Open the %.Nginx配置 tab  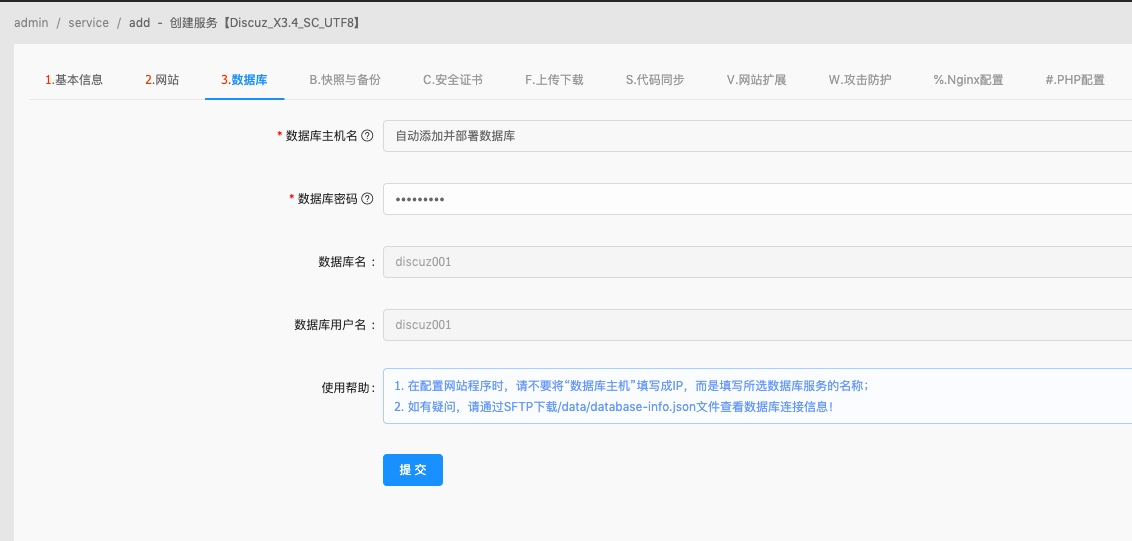point(968,80)
